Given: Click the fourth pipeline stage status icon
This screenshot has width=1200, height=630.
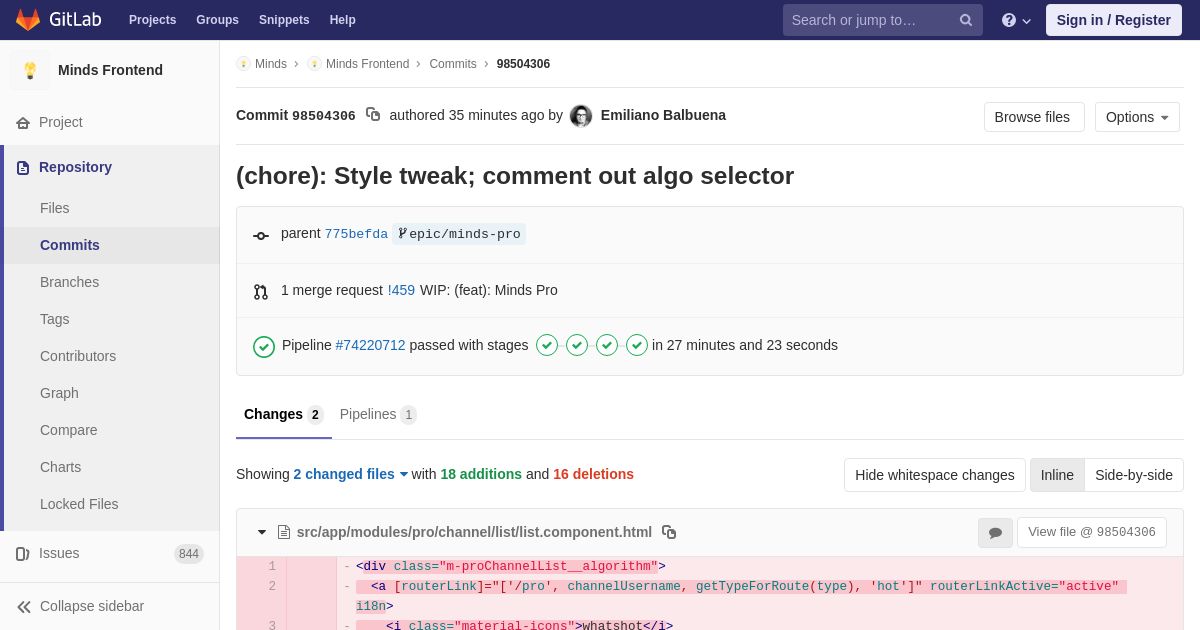Looking at the screenshot, I should pyautogui.click(x=637, y=345).
